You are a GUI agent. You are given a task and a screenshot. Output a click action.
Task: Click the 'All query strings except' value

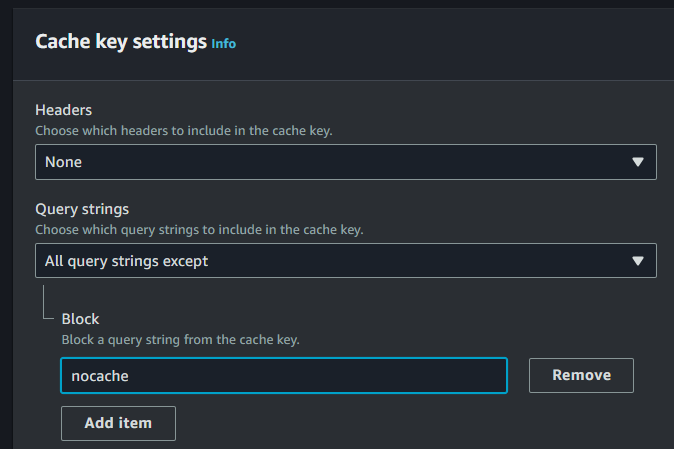[126, 261]
